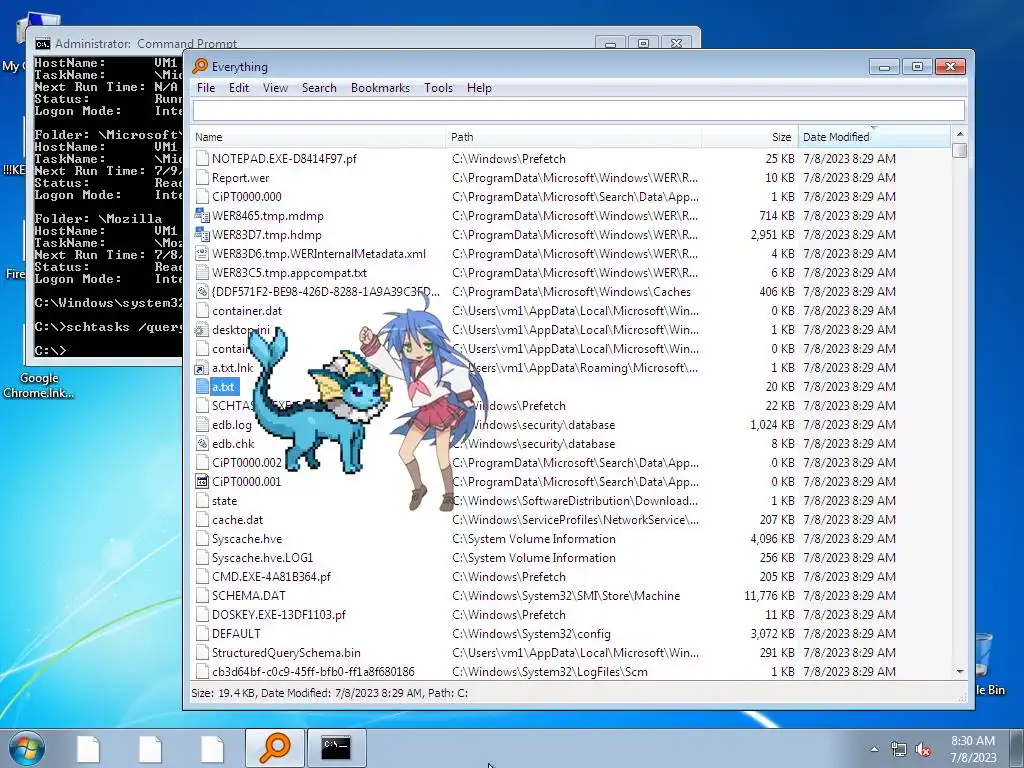
Task: Open the Windows Start orb
Action: pos(26,748)
